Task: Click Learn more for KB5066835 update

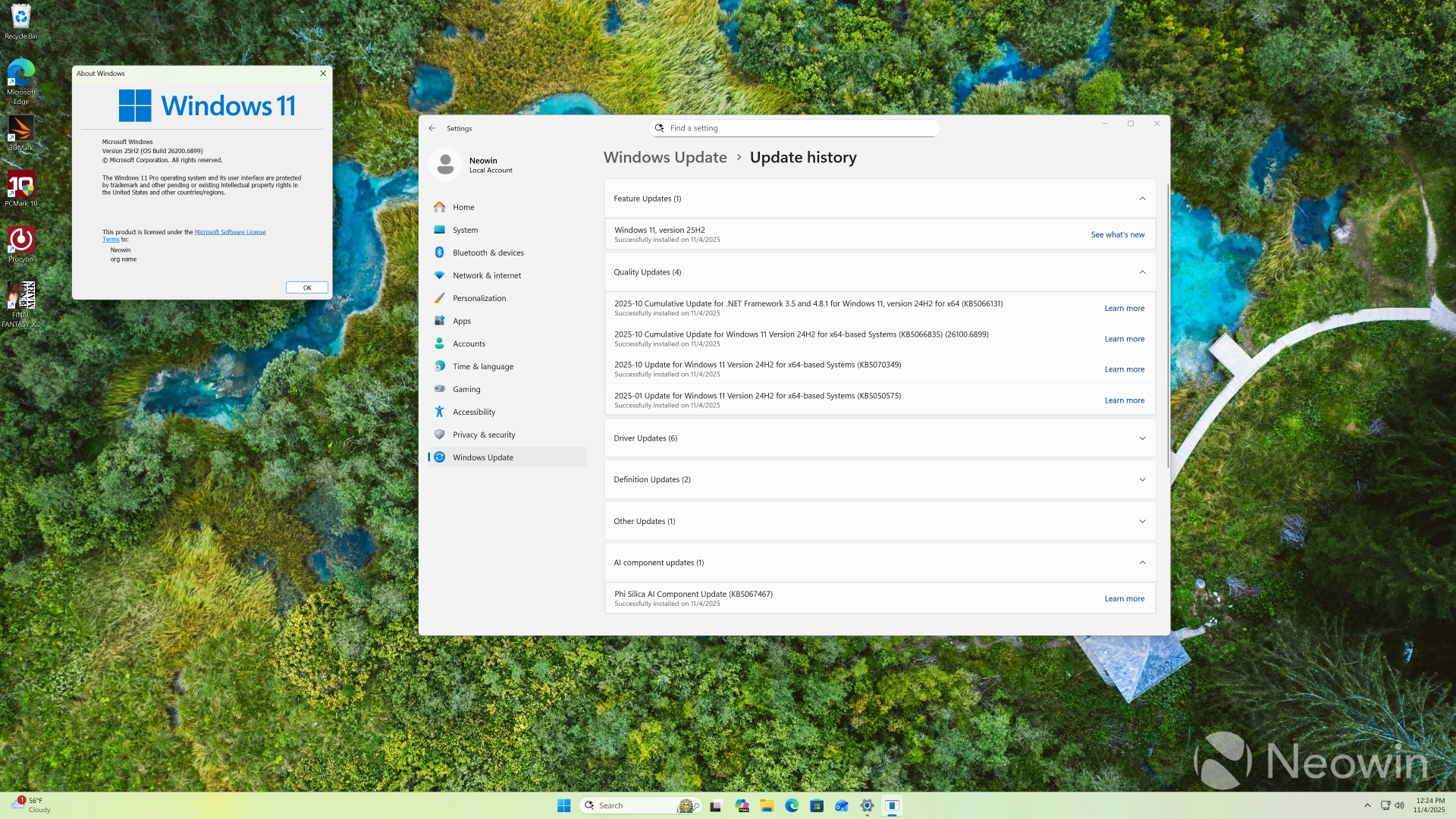Action: coord(1125,339)
